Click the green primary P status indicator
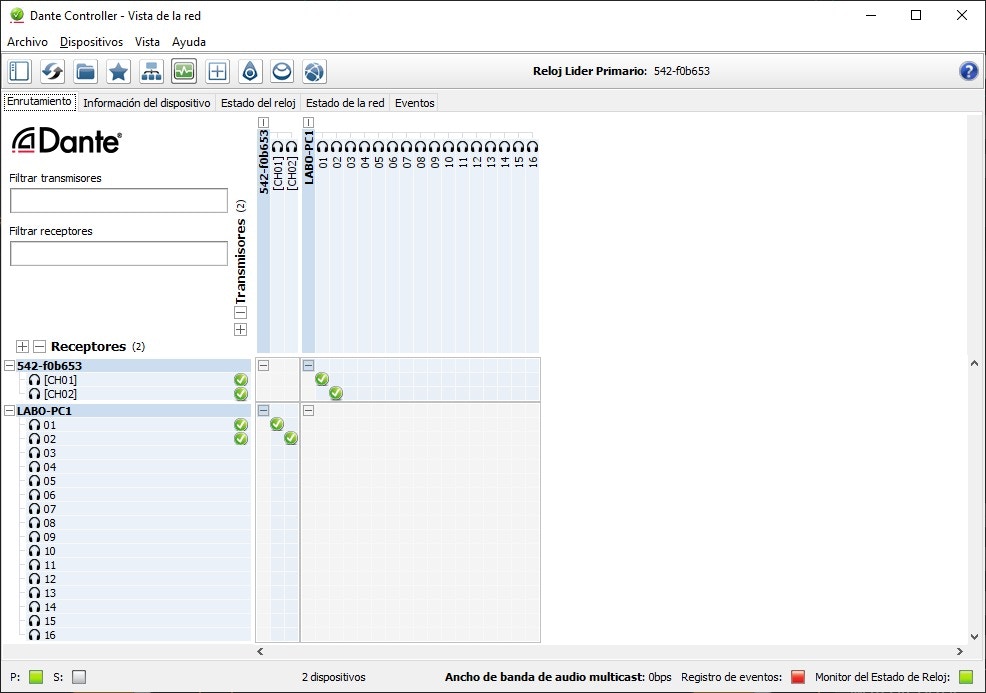 [36, 677]
